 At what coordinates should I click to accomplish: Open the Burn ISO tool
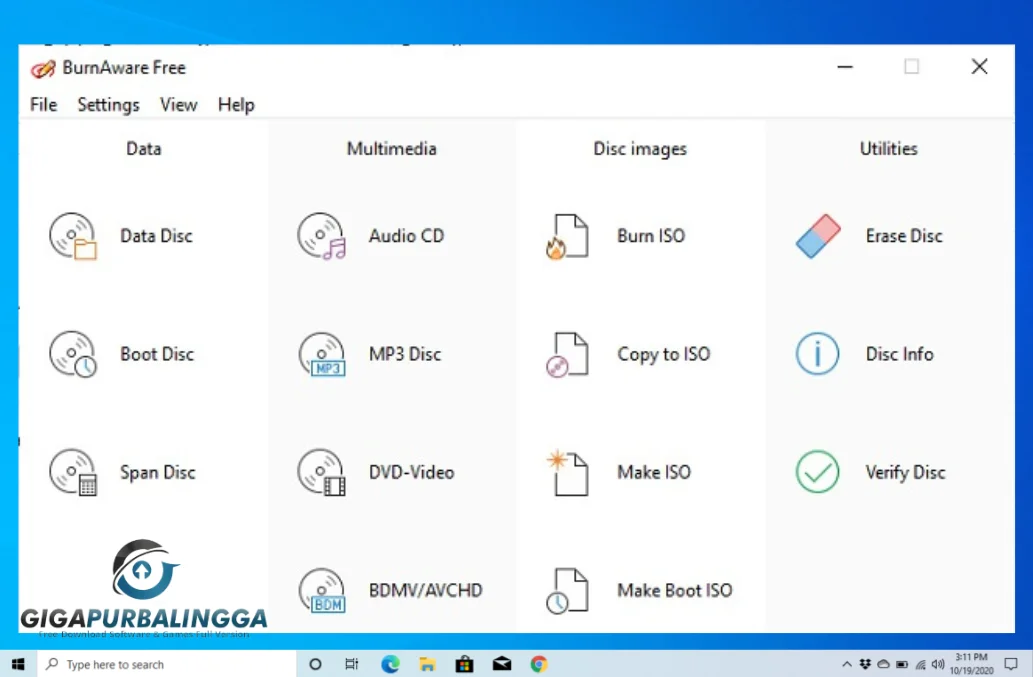click(623, 236)
